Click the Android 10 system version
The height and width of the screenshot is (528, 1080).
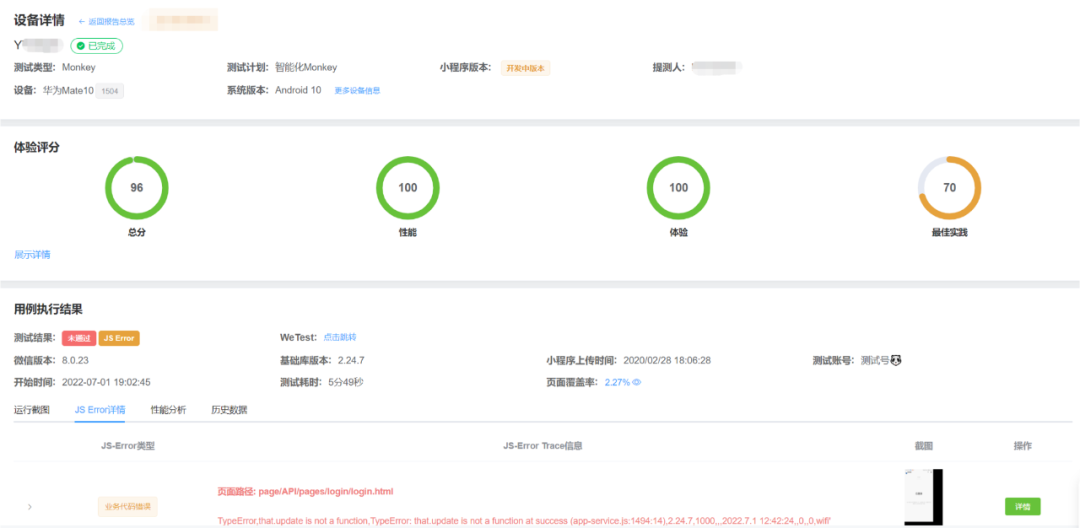[298, 90]
